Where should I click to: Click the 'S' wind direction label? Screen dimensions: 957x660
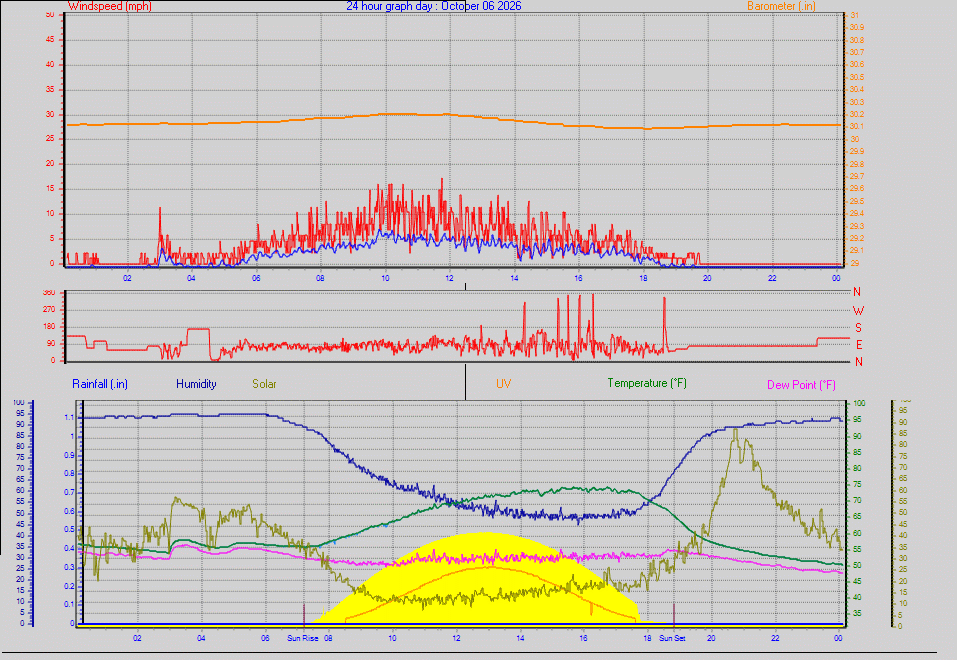(x=858, y=328)
